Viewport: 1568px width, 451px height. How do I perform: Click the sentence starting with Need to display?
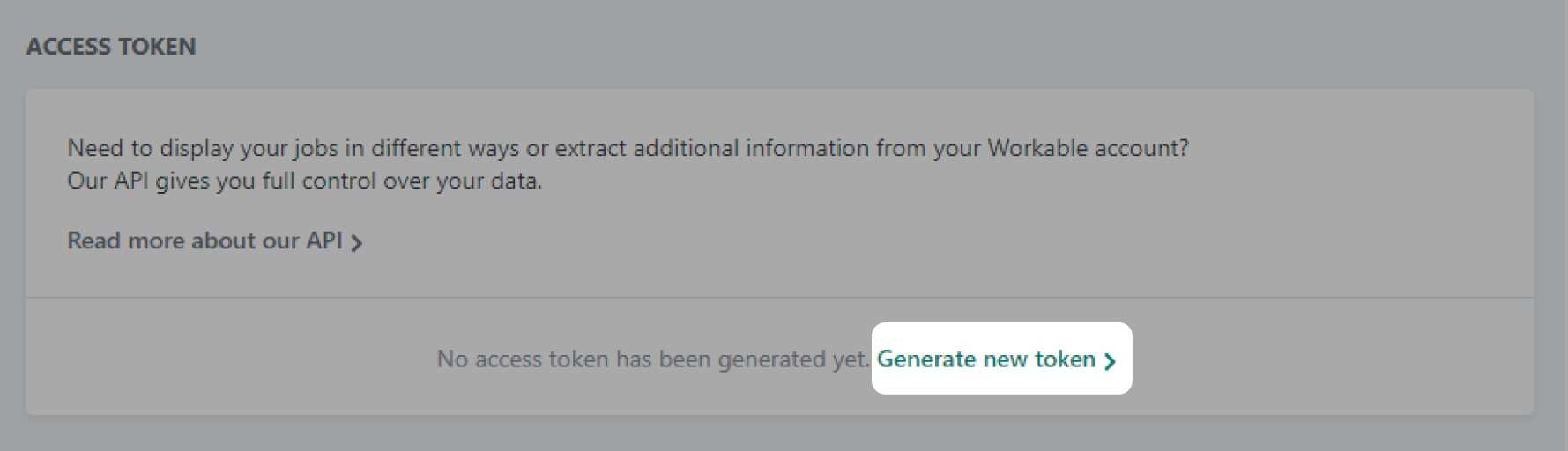pyautogui.click(x=628, y=148)
